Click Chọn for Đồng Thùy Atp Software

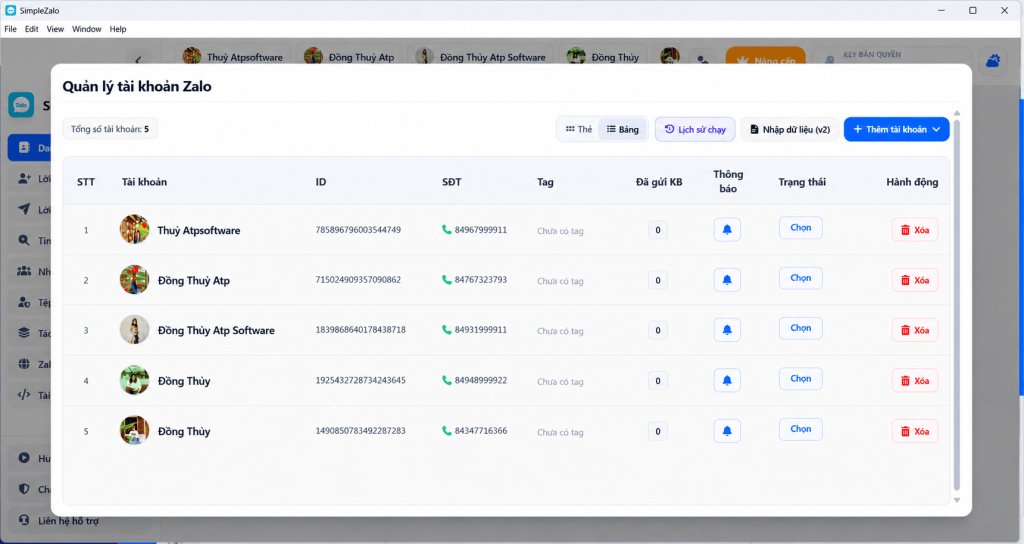tap(801, 328)
